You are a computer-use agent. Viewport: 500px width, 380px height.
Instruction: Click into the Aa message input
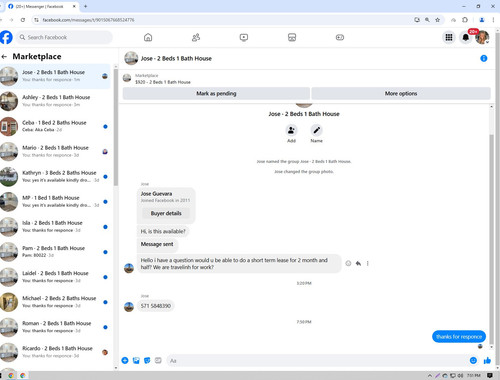pos(317,361)
